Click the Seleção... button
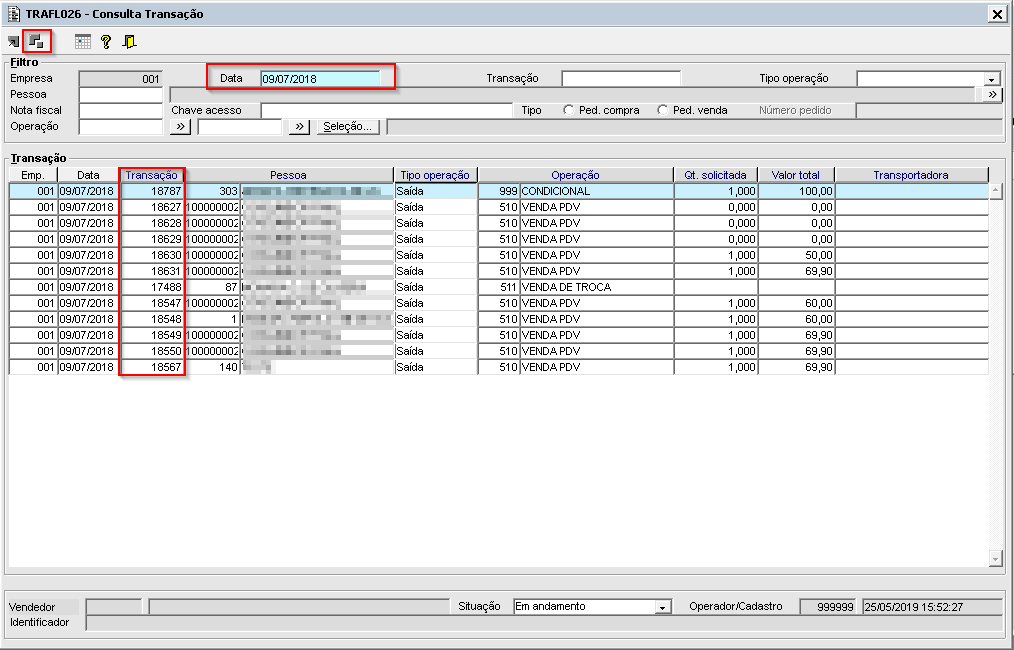 (x=348, y=127)
